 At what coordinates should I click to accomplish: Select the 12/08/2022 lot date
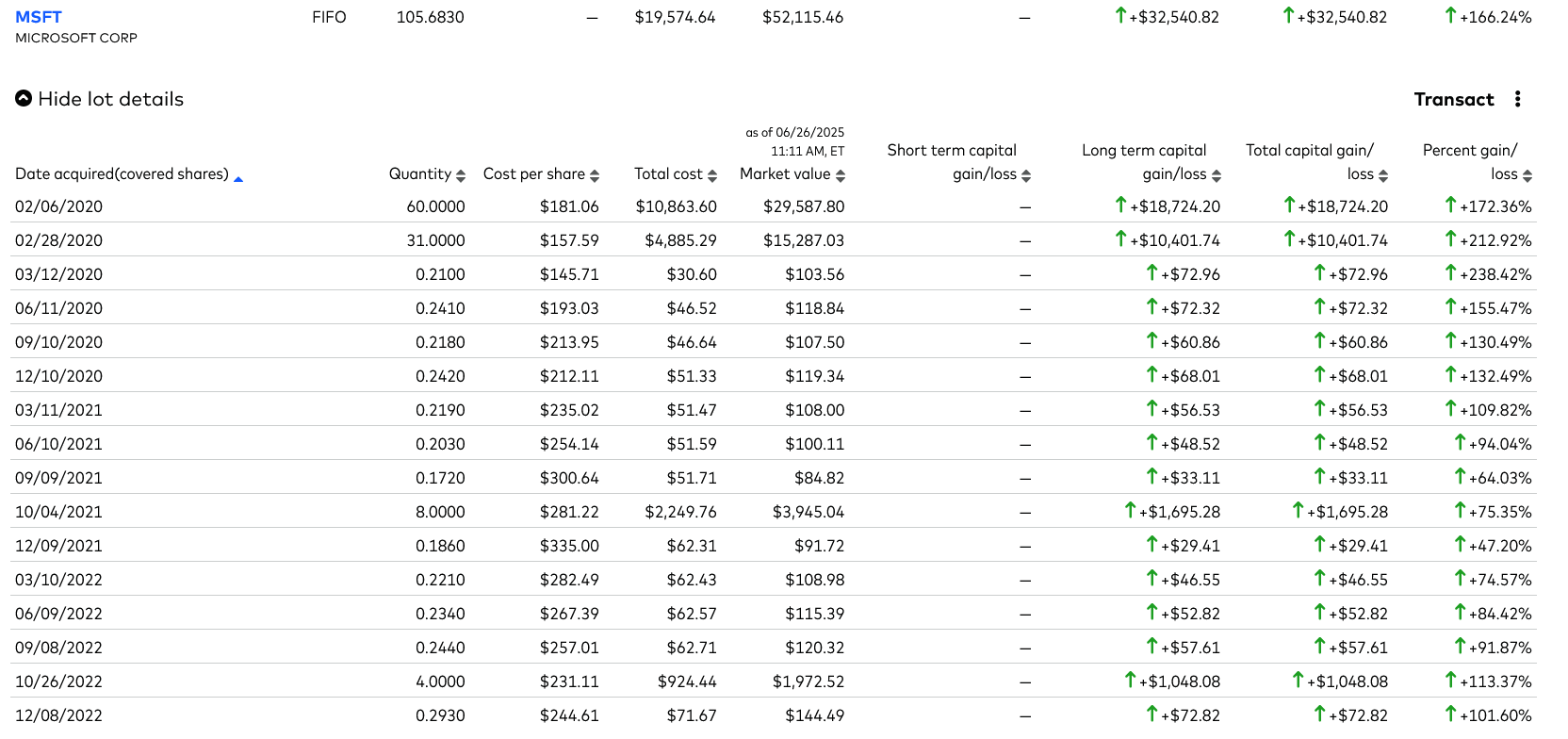[x=58, y=715]
